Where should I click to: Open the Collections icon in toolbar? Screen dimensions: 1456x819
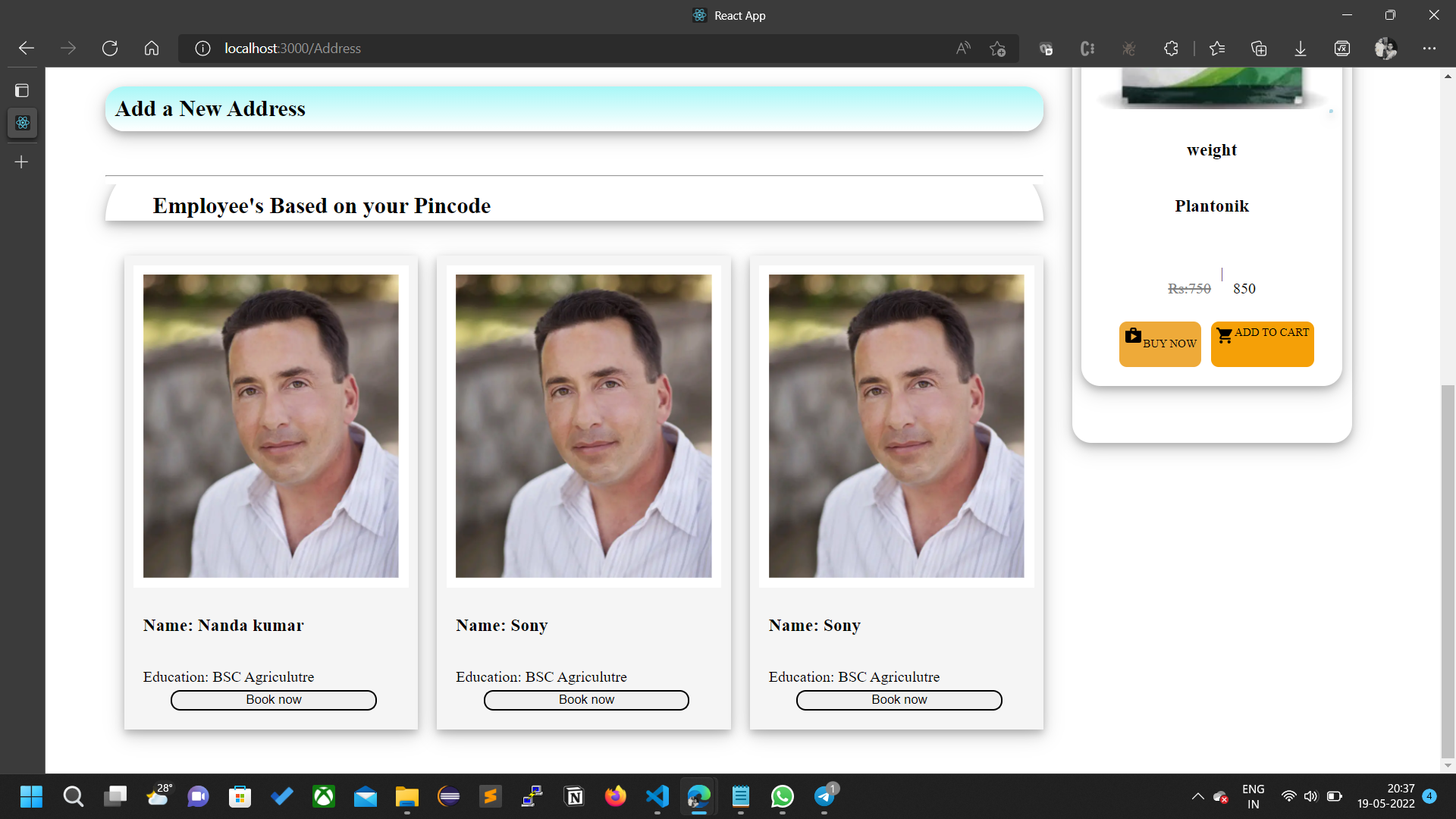[x=1259, y=49]
